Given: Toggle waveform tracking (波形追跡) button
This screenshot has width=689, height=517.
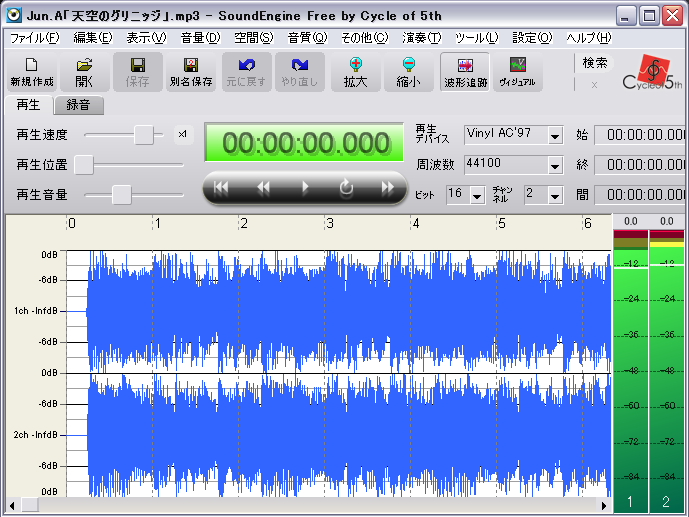Looking at the screenshot, I should 465,72.
